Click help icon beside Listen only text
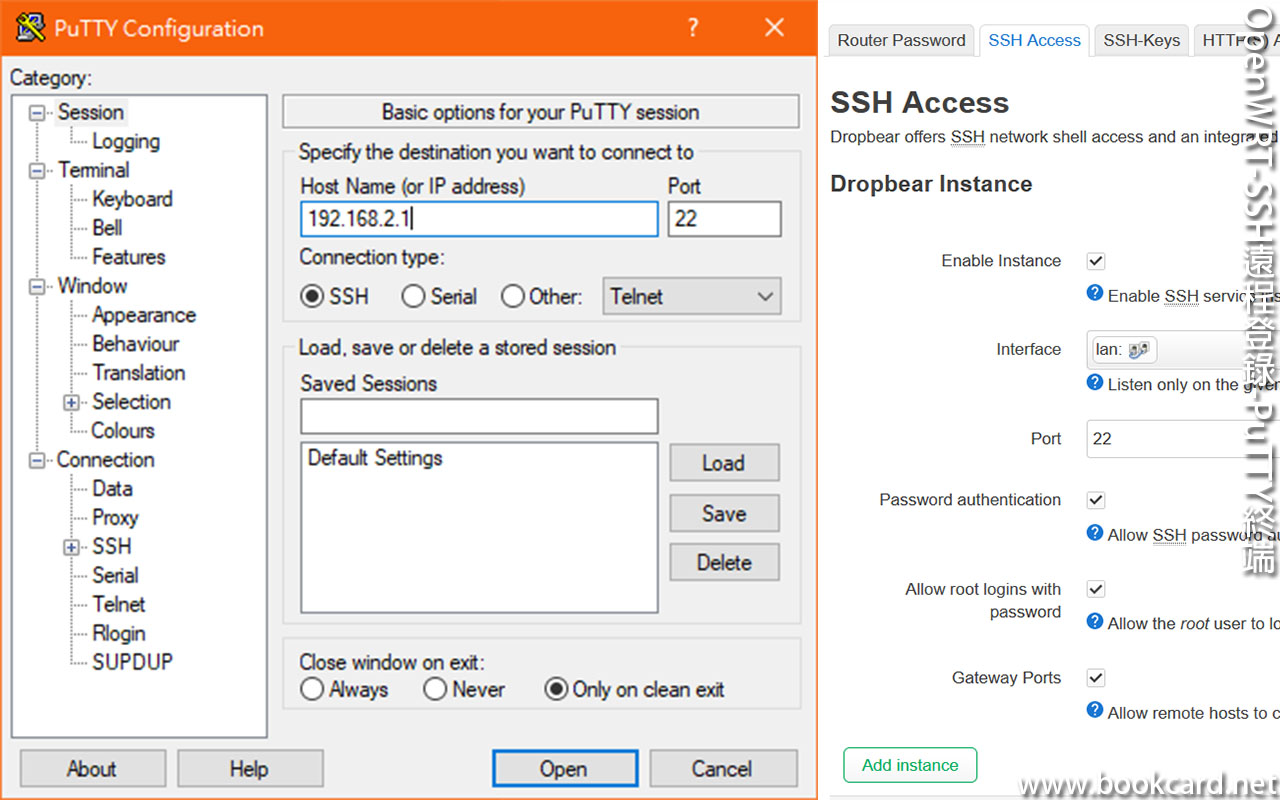The image size is (1280, 800). [x=1095, y=383]
